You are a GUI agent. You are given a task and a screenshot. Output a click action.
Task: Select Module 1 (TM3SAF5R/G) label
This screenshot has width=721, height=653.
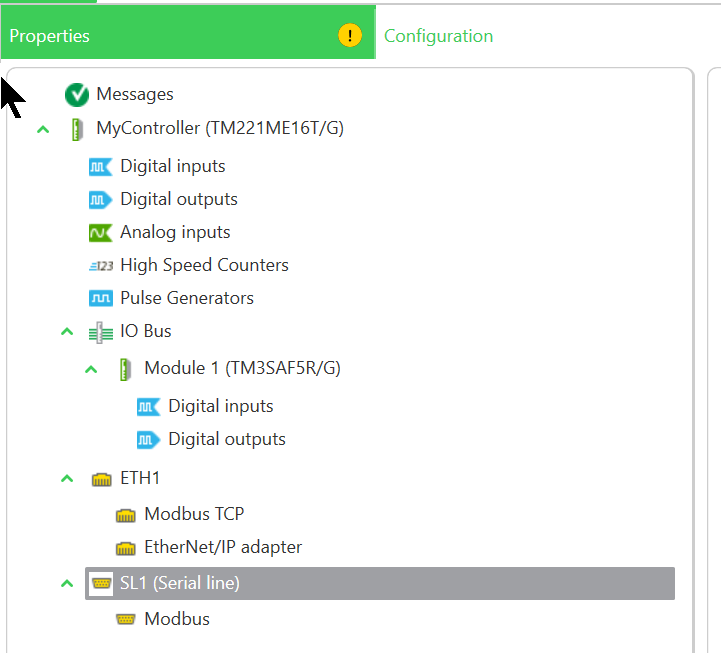242,369
